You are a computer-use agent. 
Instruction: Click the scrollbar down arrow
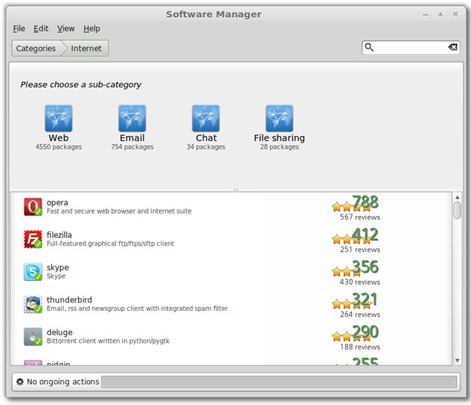tap(457, 360)
